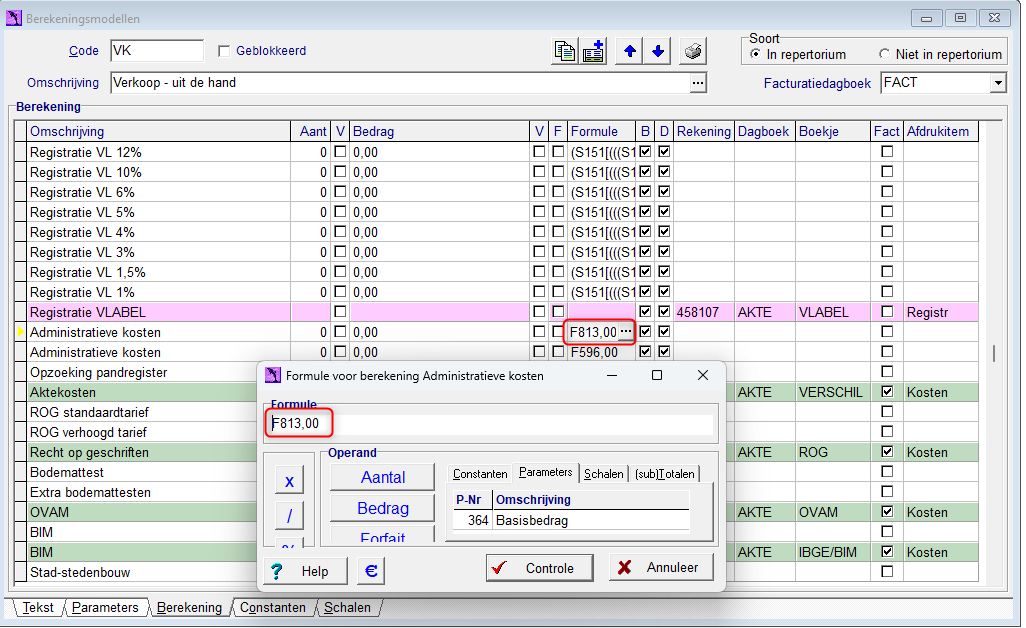Image resolution: width=1026 pixels, height=628 pixels.
Task: Click the printer toolbar icon
Action: (x=693, y=51)
